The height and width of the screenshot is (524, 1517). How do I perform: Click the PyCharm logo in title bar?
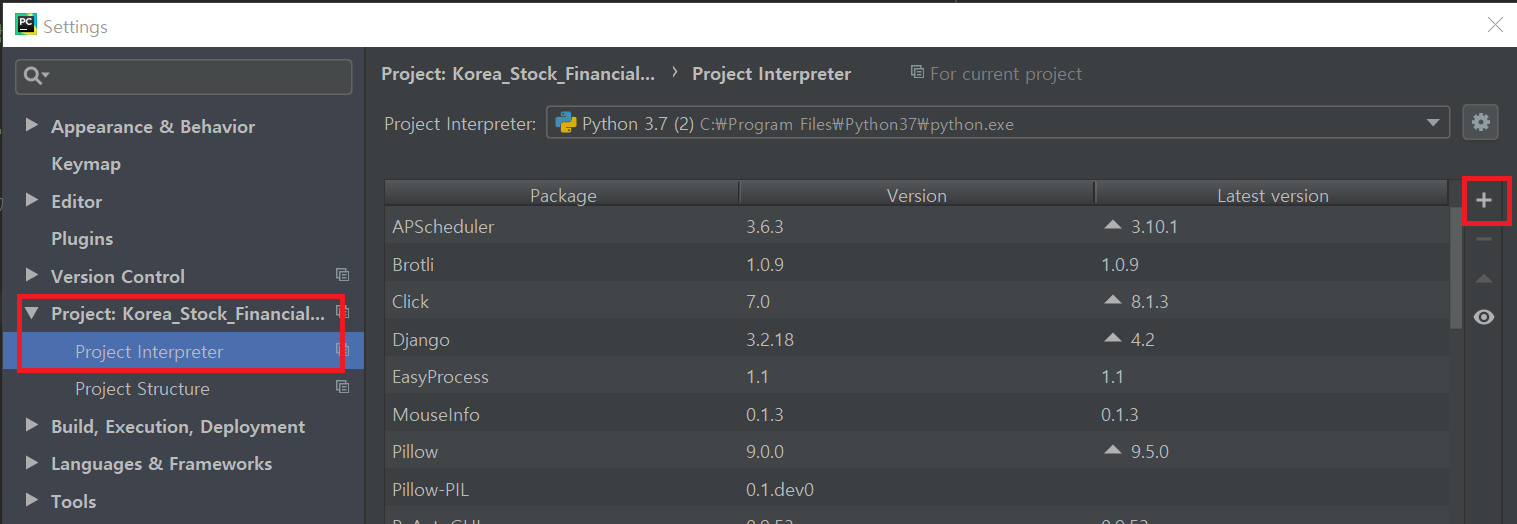[x=25, y=25]
